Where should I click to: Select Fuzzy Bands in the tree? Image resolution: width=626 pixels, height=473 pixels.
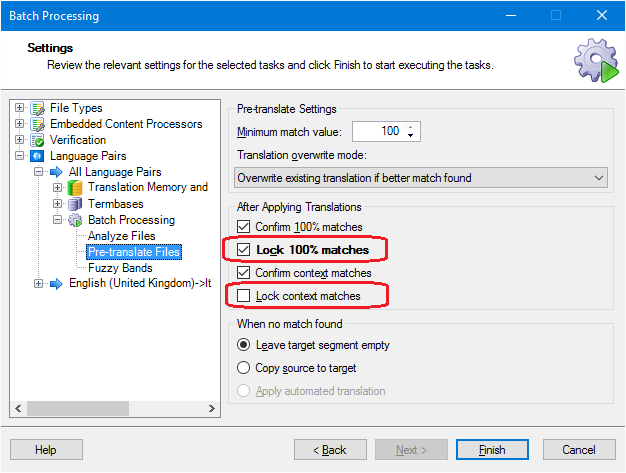coord(120,268)
